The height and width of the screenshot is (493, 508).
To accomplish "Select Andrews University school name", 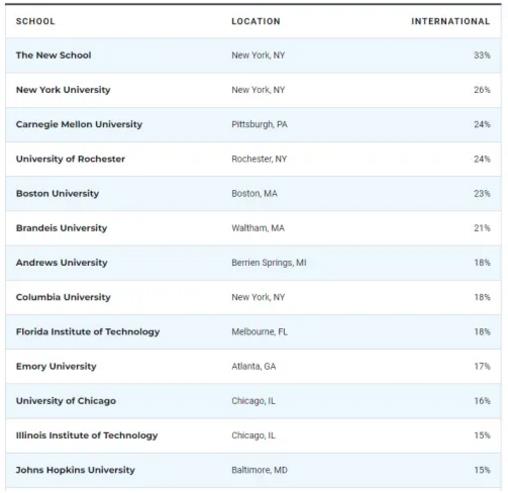I will (62, 263).
